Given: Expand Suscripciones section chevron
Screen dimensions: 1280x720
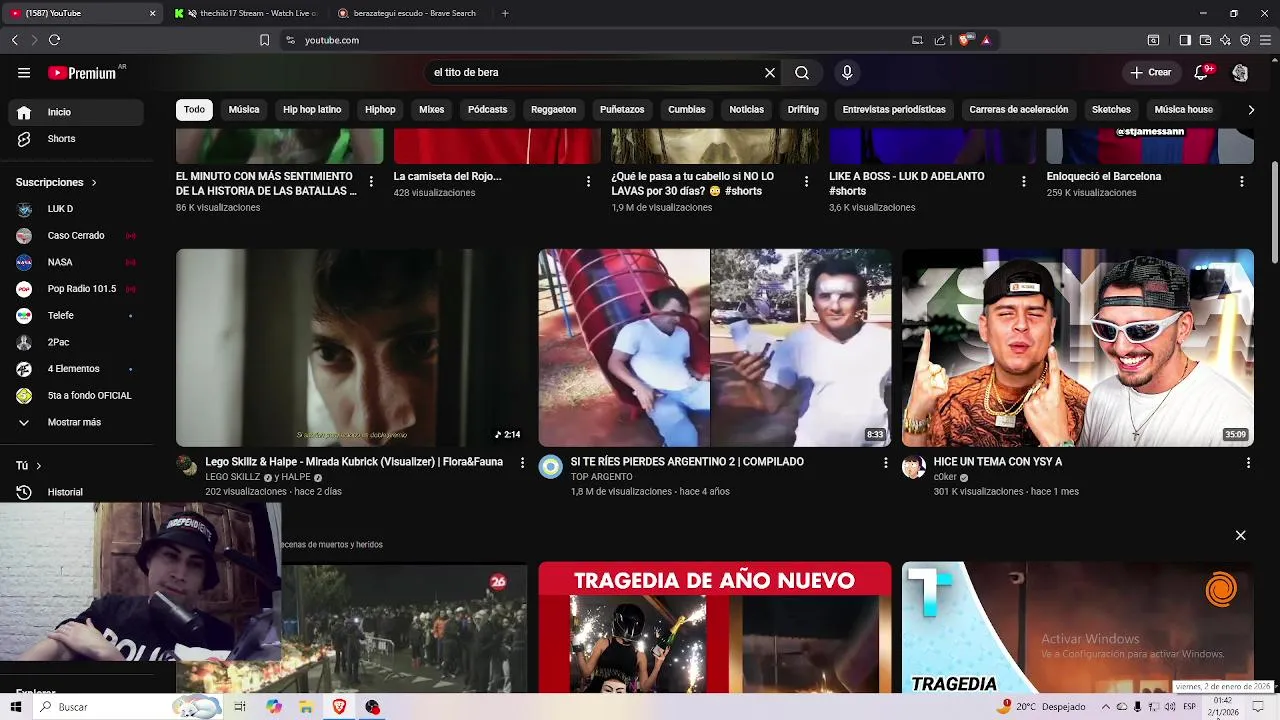Looking at the screenshot, I should click(x=94, y=183).
